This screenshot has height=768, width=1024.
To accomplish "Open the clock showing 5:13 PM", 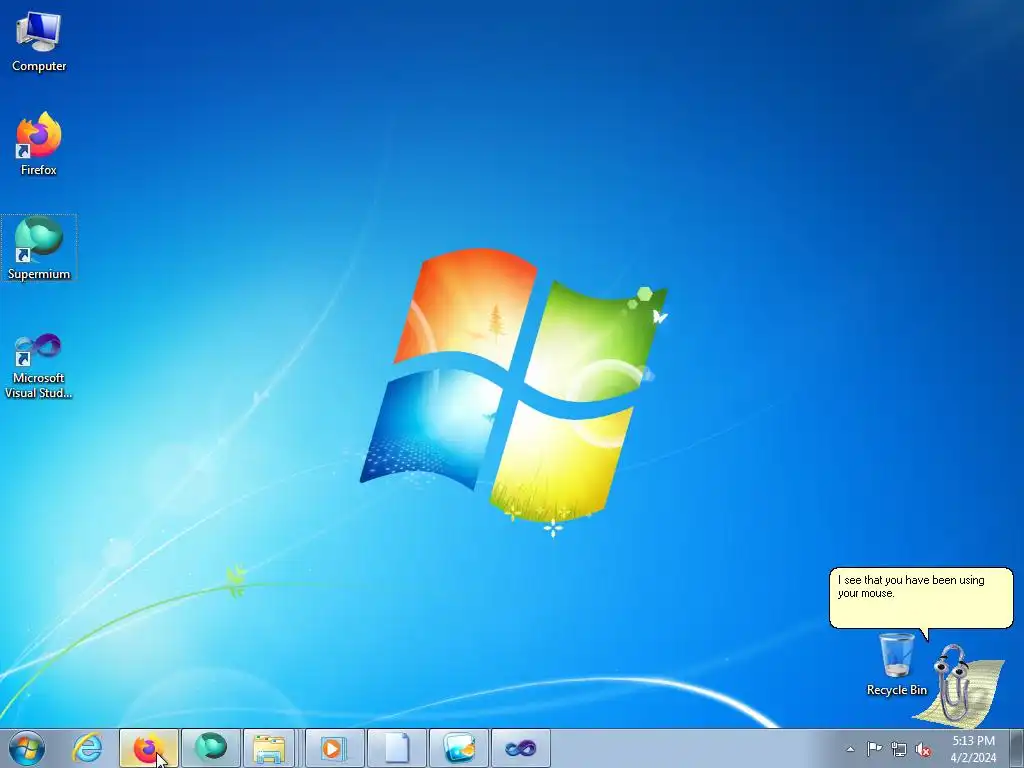I will pos(973,749).
